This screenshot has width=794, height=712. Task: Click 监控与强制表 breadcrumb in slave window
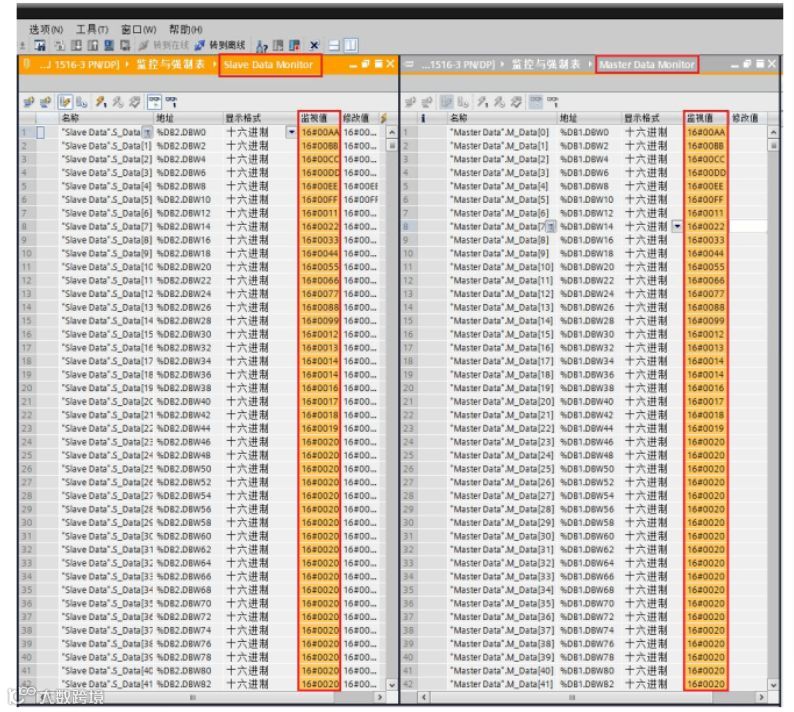(171, 64)
